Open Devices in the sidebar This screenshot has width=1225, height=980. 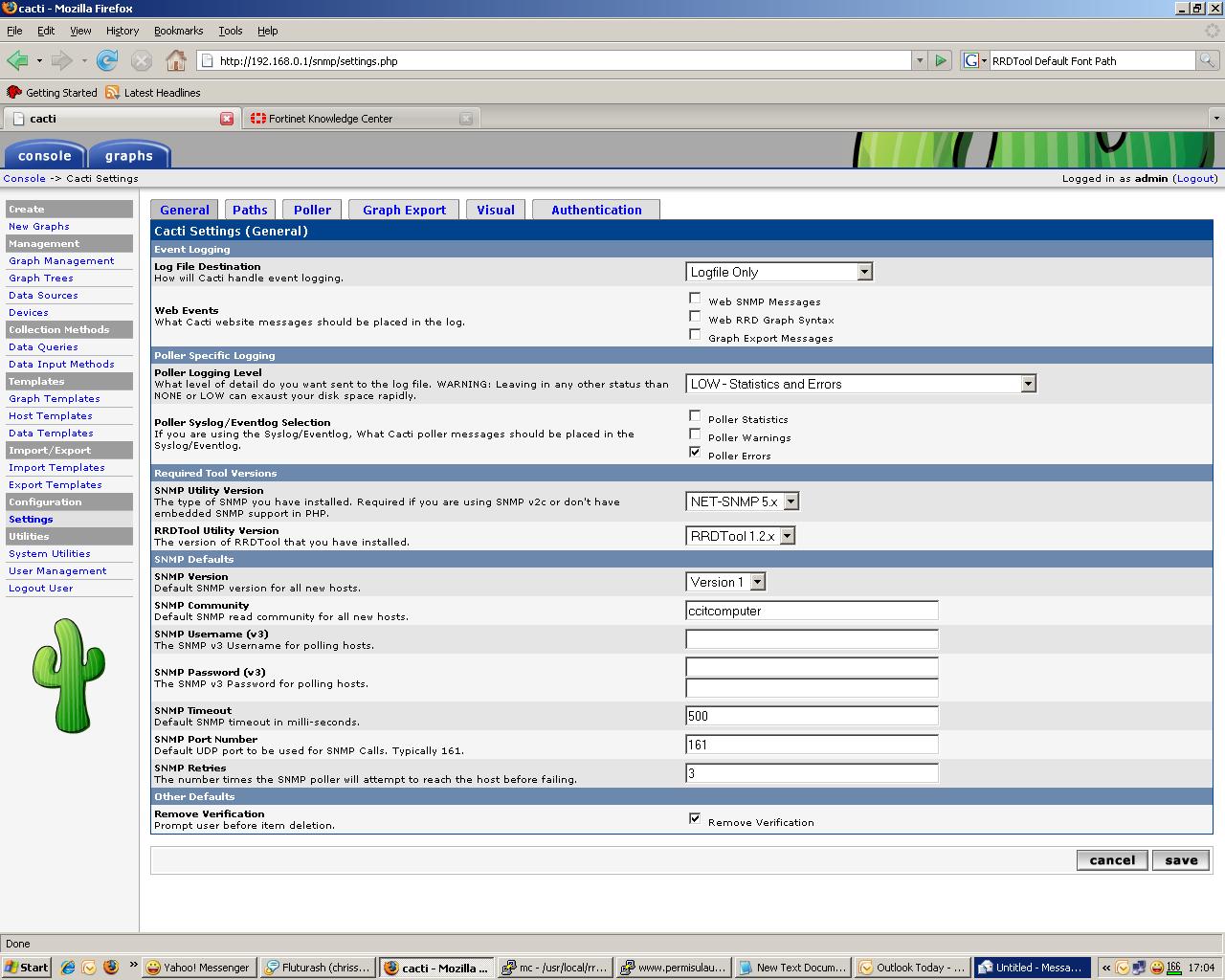click(29, 312)
